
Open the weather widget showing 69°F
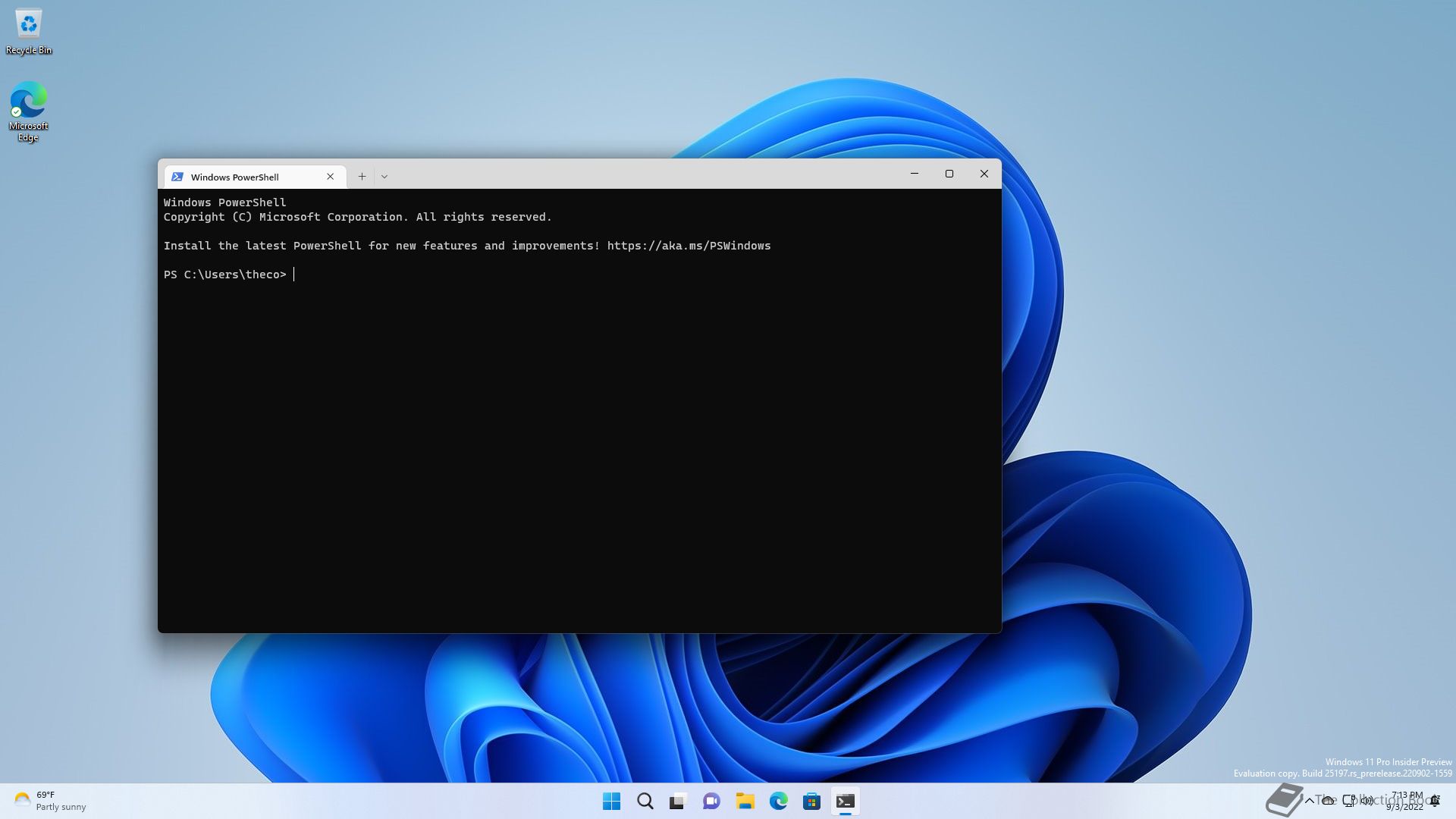pyautogui.click(x=50, y=801)
